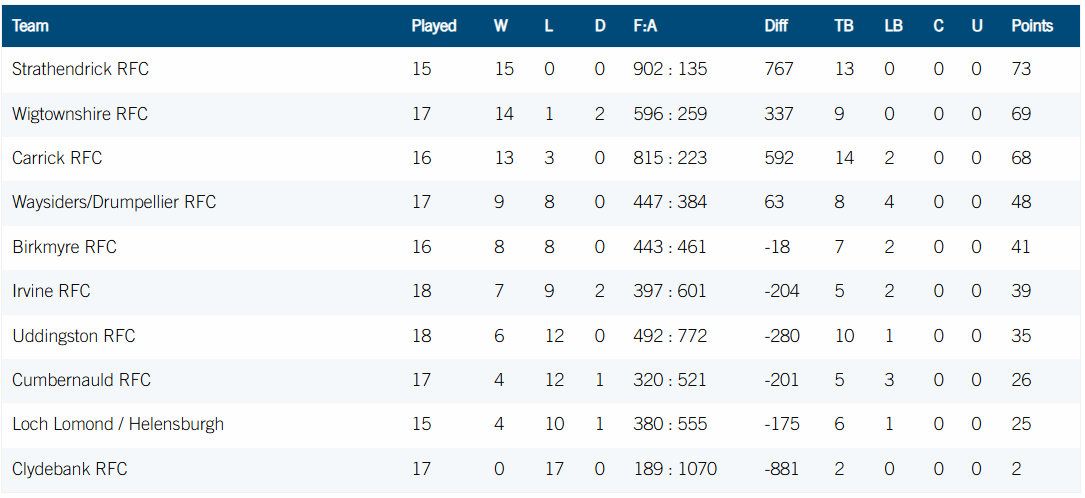The width and height of the screenshot is (1085, 498).
Task: Select Birkmyre RFC team name
Action: [x=64, y=247]
